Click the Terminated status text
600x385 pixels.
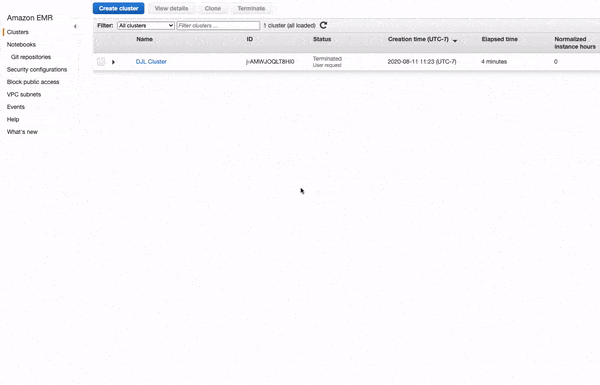[x=327, y=59]
